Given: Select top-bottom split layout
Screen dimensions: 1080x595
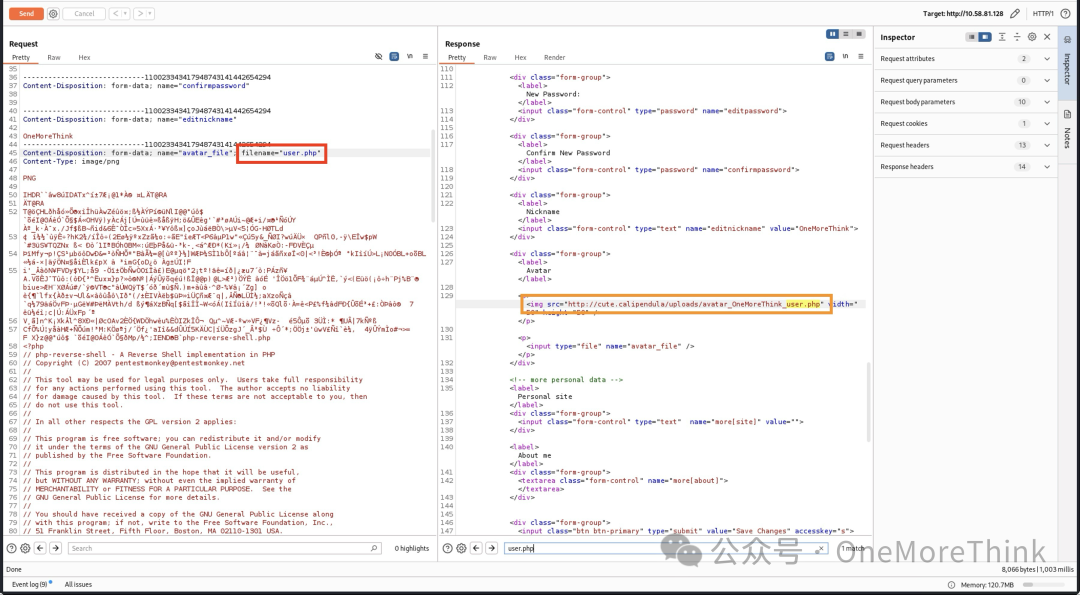Looking at the screenshot, I should point(846,34).
